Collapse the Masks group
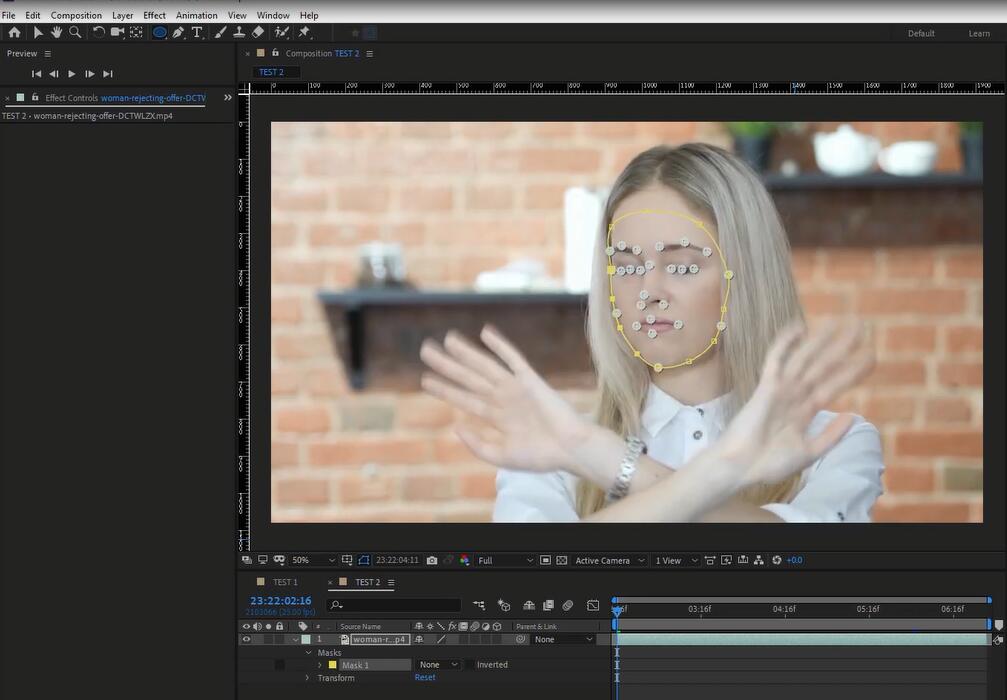Viewport: 1007px width, 700px height. tap(308, 652)
